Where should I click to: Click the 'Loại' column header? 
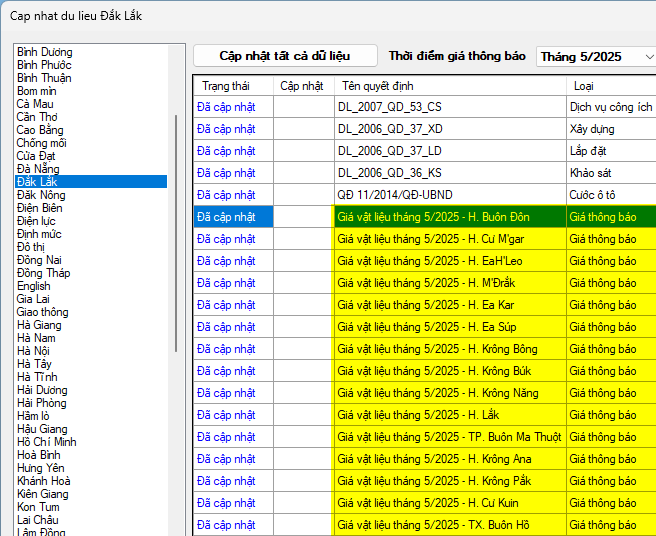coord(611,86)
